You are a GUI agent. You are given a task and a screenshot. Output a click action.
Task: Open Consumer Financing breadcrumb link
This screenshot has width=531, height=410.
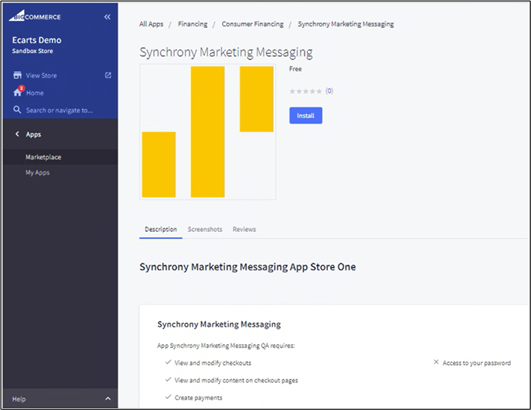253,24
